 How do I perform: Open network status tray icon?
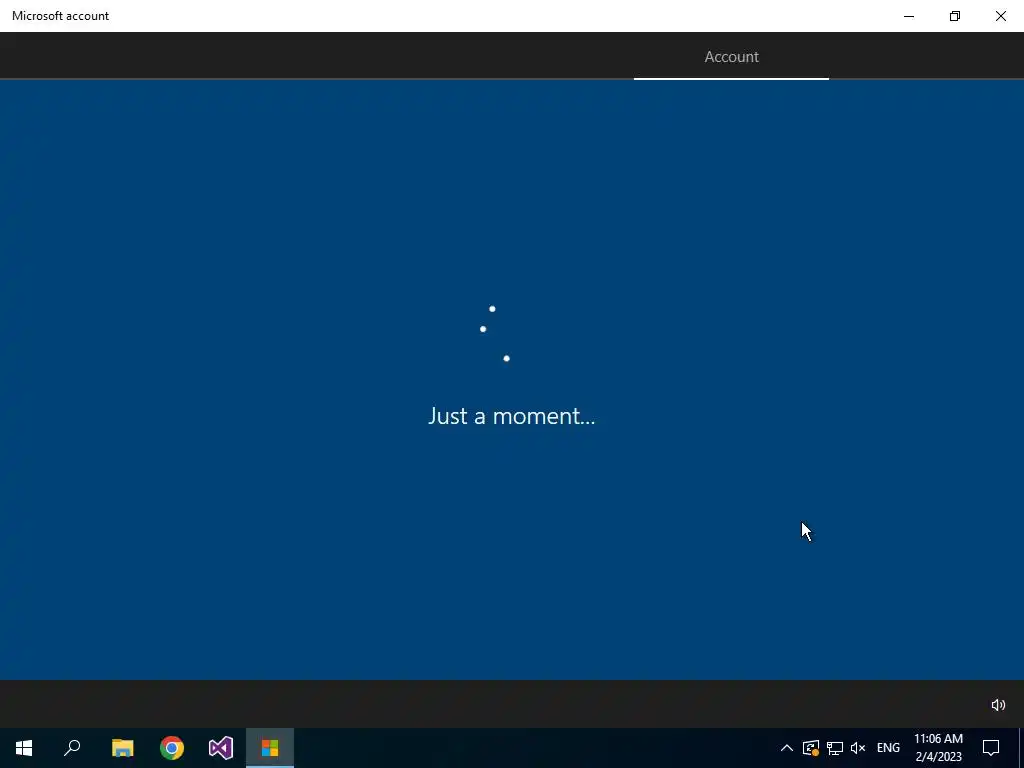click(835, 748)
